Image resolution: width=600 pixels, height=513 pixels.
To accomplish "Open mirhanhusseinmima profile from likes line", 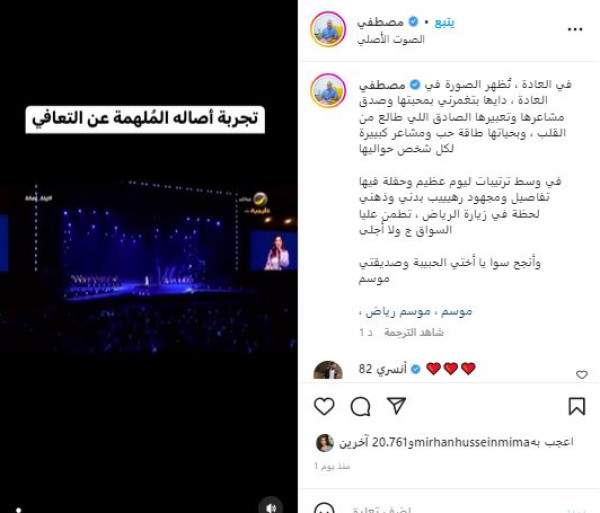I will point(469,442).
